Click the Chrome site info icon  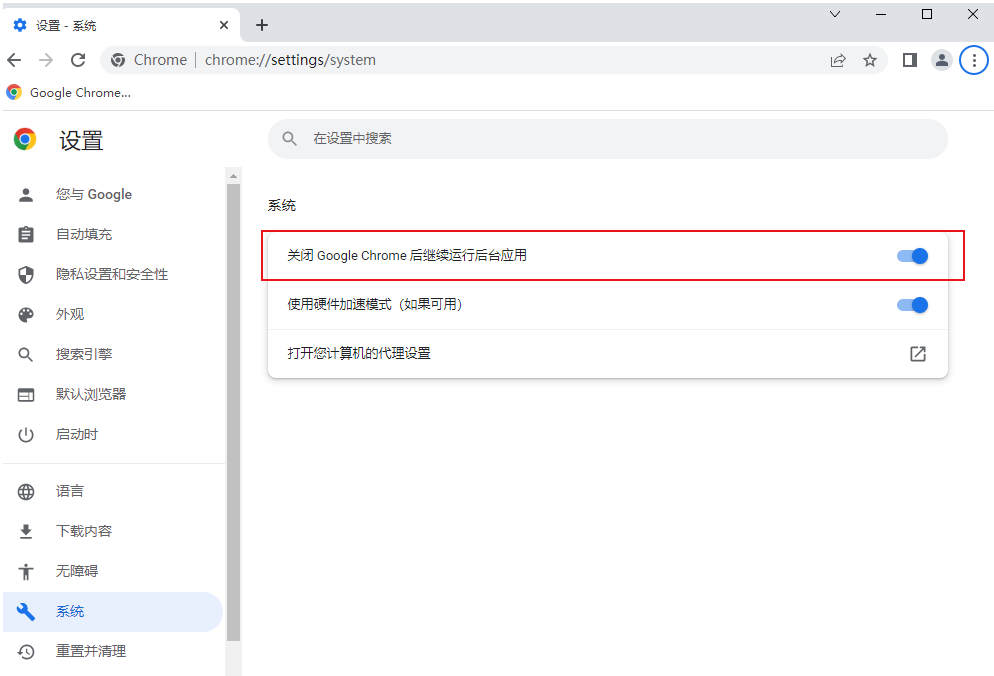coord(118,60)
